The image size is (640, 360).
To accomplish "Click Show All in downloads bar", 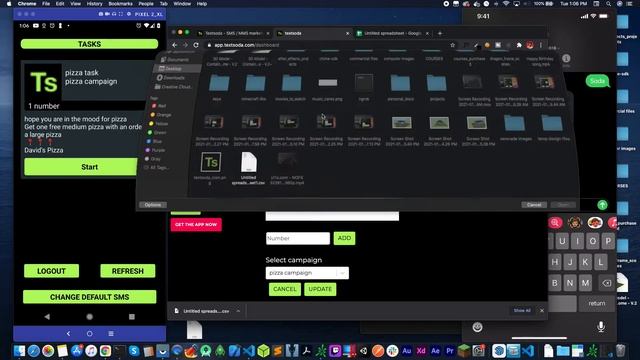I will pos(522,311).
